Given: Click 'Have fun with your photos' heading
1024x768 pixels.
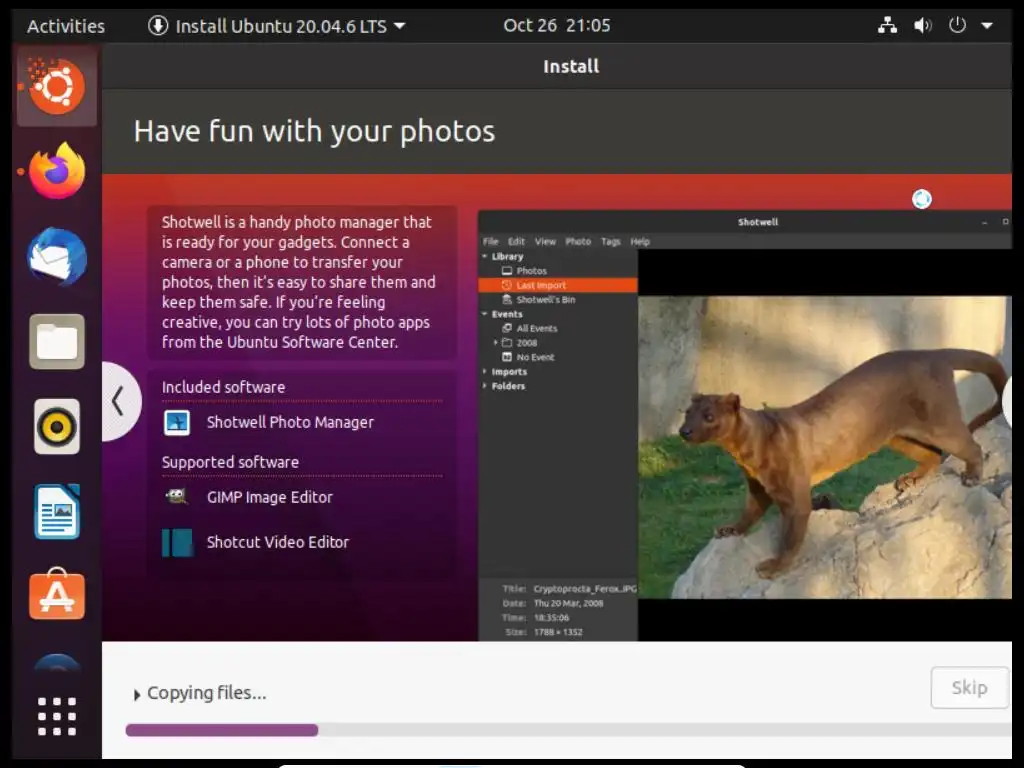Looking at the screenshot, I should pos(314,131).
